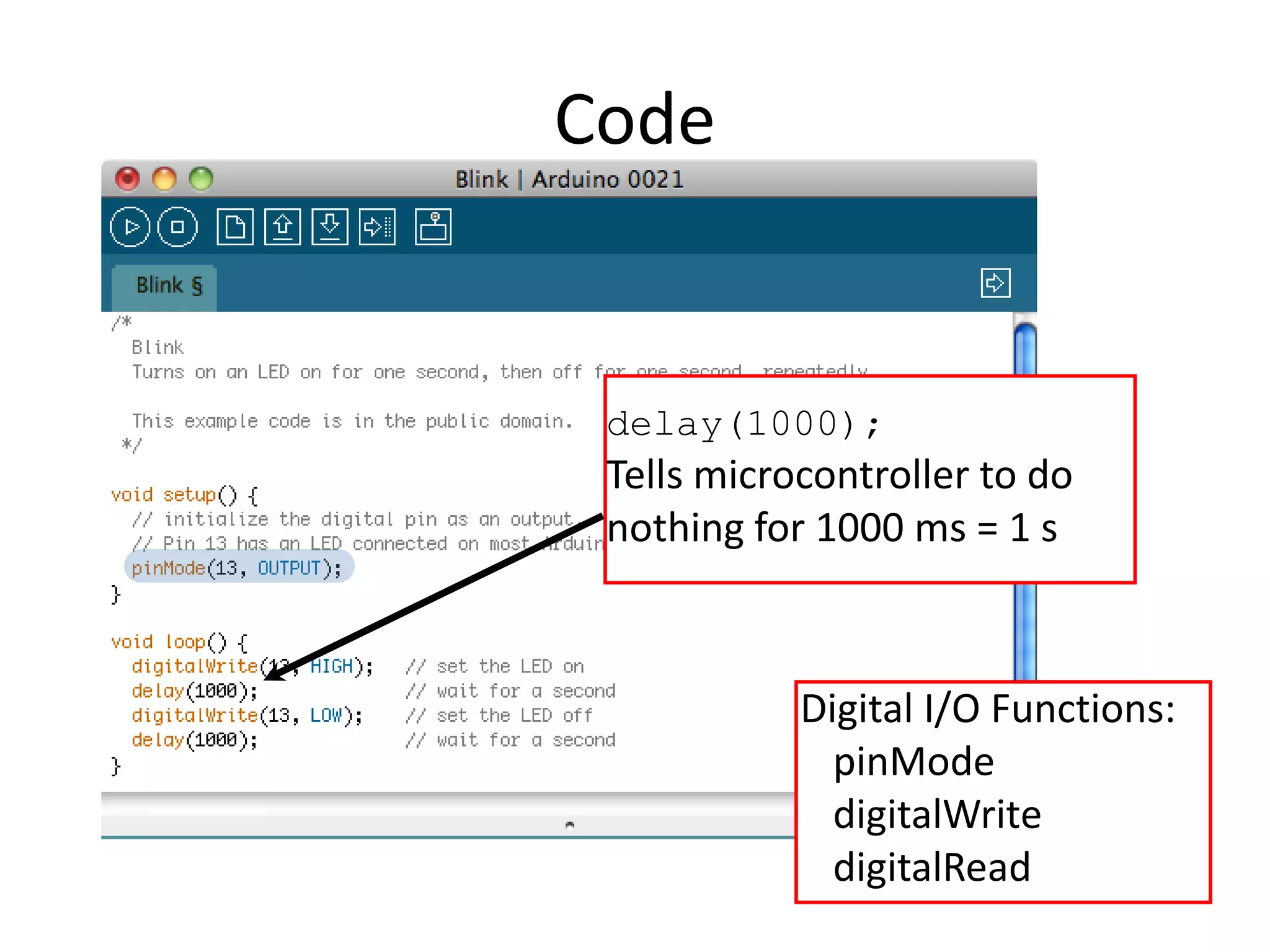The height and width of the screenshot is (952, 1270).
Task: Expand console via bottom divider arrow
Action: pos(569,824)
